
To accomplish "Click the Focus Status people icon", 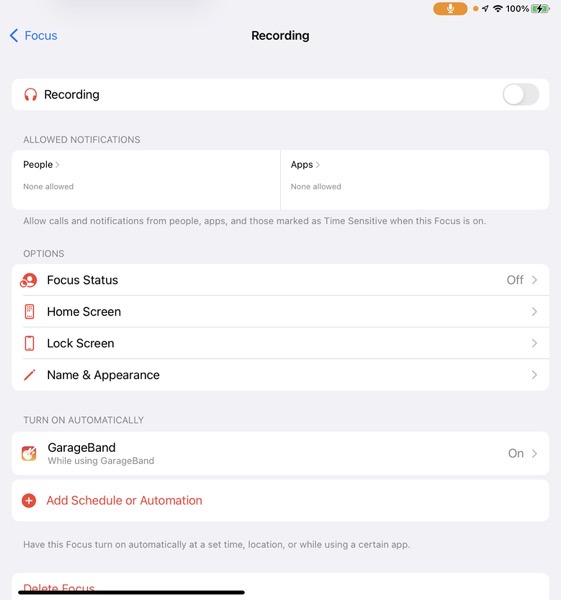I will 29,280.
